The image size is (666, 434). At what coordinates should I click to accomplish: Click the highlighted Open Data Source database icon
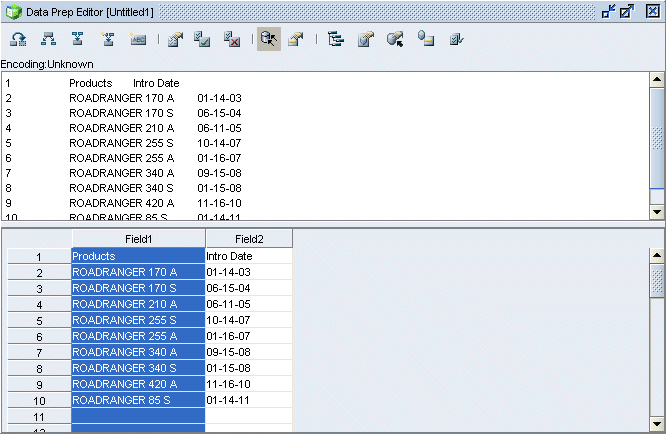(x=269, y=39)
